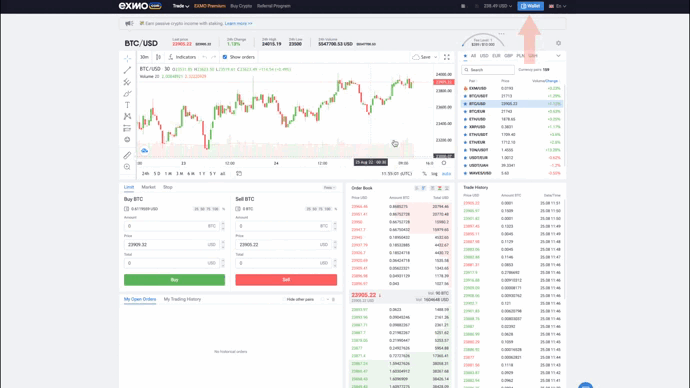Select the text annotation tool
This screenshot has width=690, height=388.
[x=127, y=105]
